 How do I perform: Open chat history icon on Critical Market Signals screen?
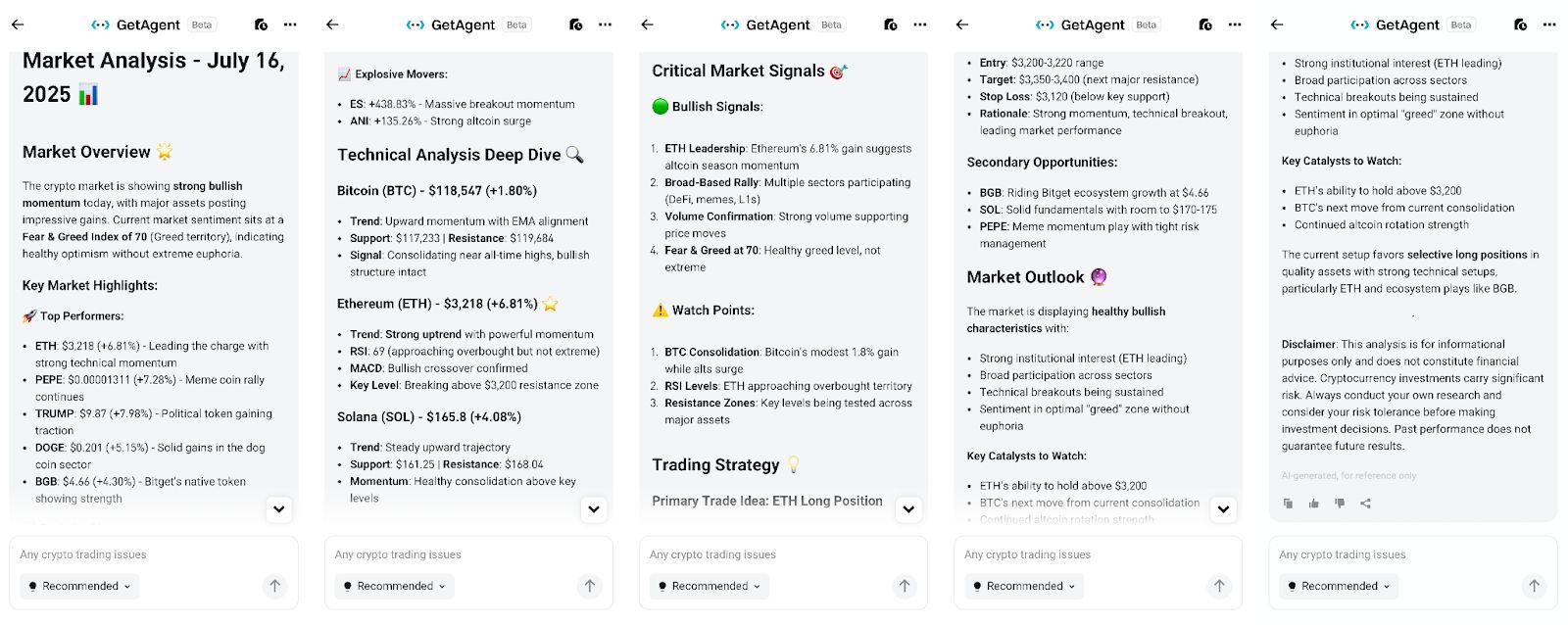pos(890,24)
